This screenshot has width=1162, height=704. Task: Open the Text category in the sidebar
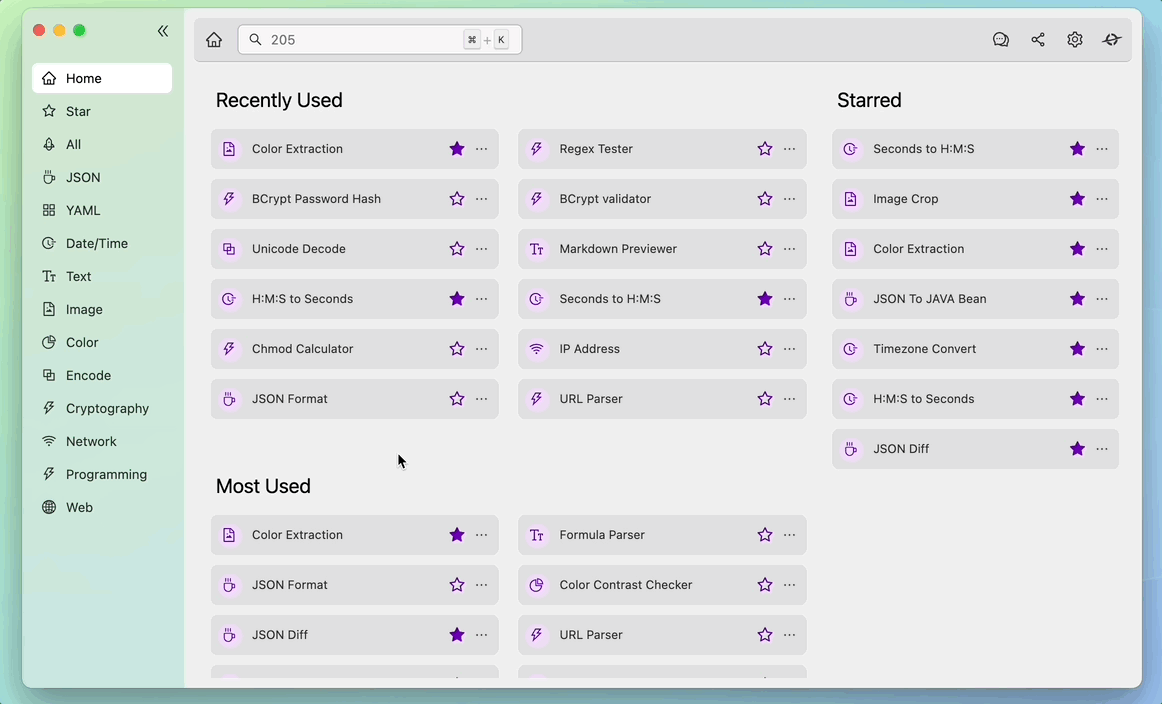[102, 276]
